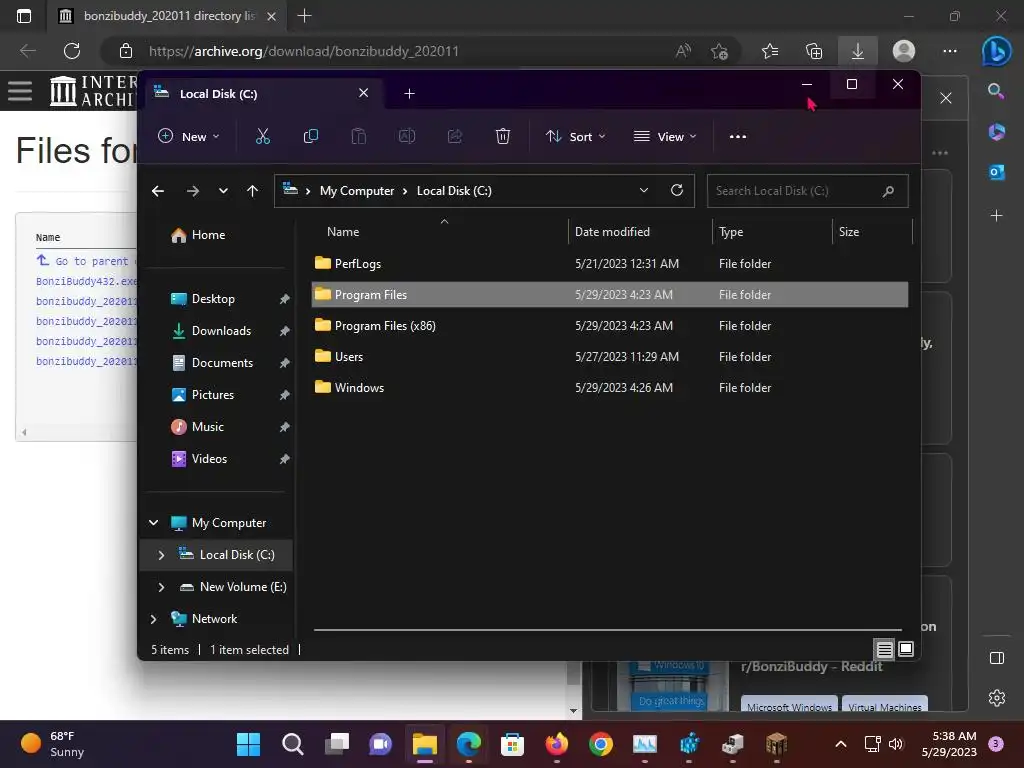The height and width of the screenshot is (768, 1024).
Task: Refresh the Local Disk (C:) folder view
Action: pos(677,190)
